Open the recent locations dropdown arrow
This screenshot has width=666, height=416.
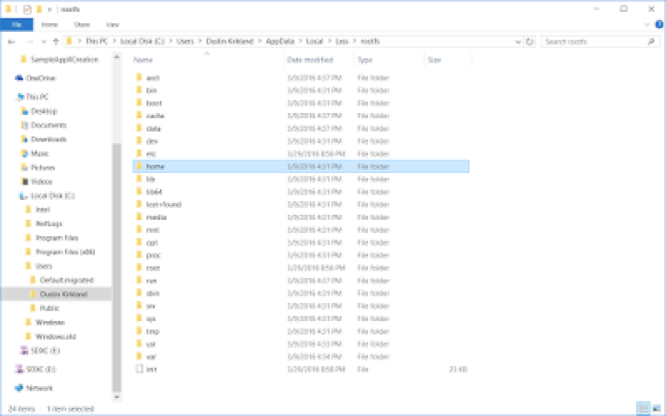(x=44, y=42)
